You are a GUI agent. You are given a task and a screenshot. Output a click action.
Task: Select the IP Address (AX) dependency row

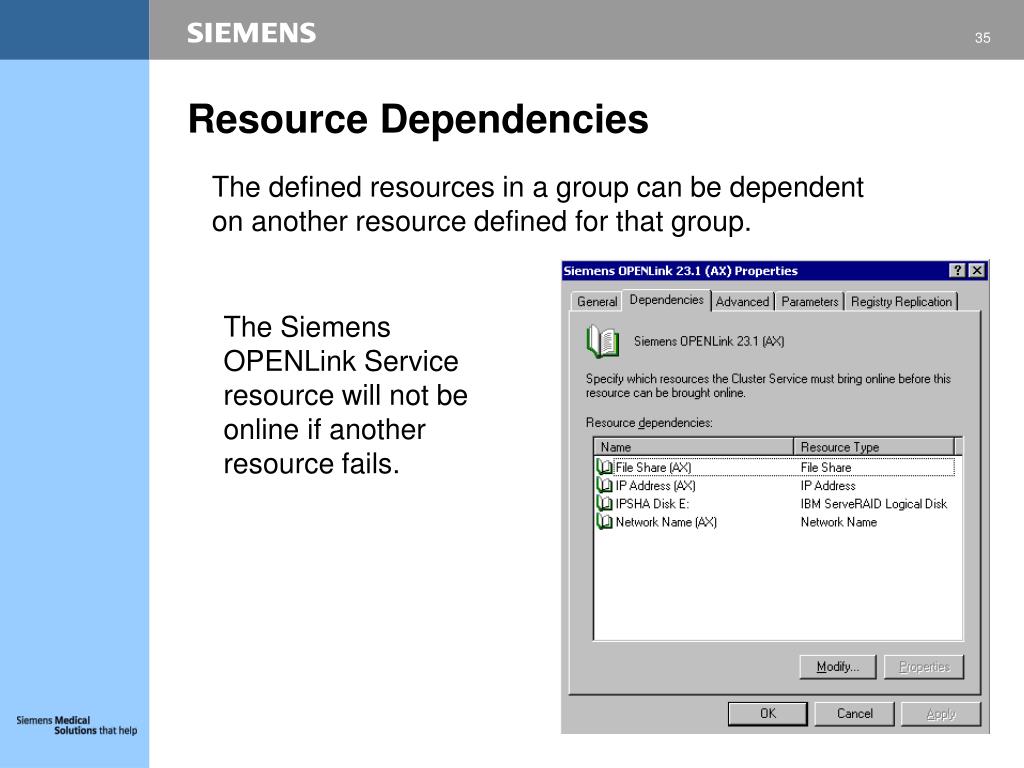click(775, 485)
